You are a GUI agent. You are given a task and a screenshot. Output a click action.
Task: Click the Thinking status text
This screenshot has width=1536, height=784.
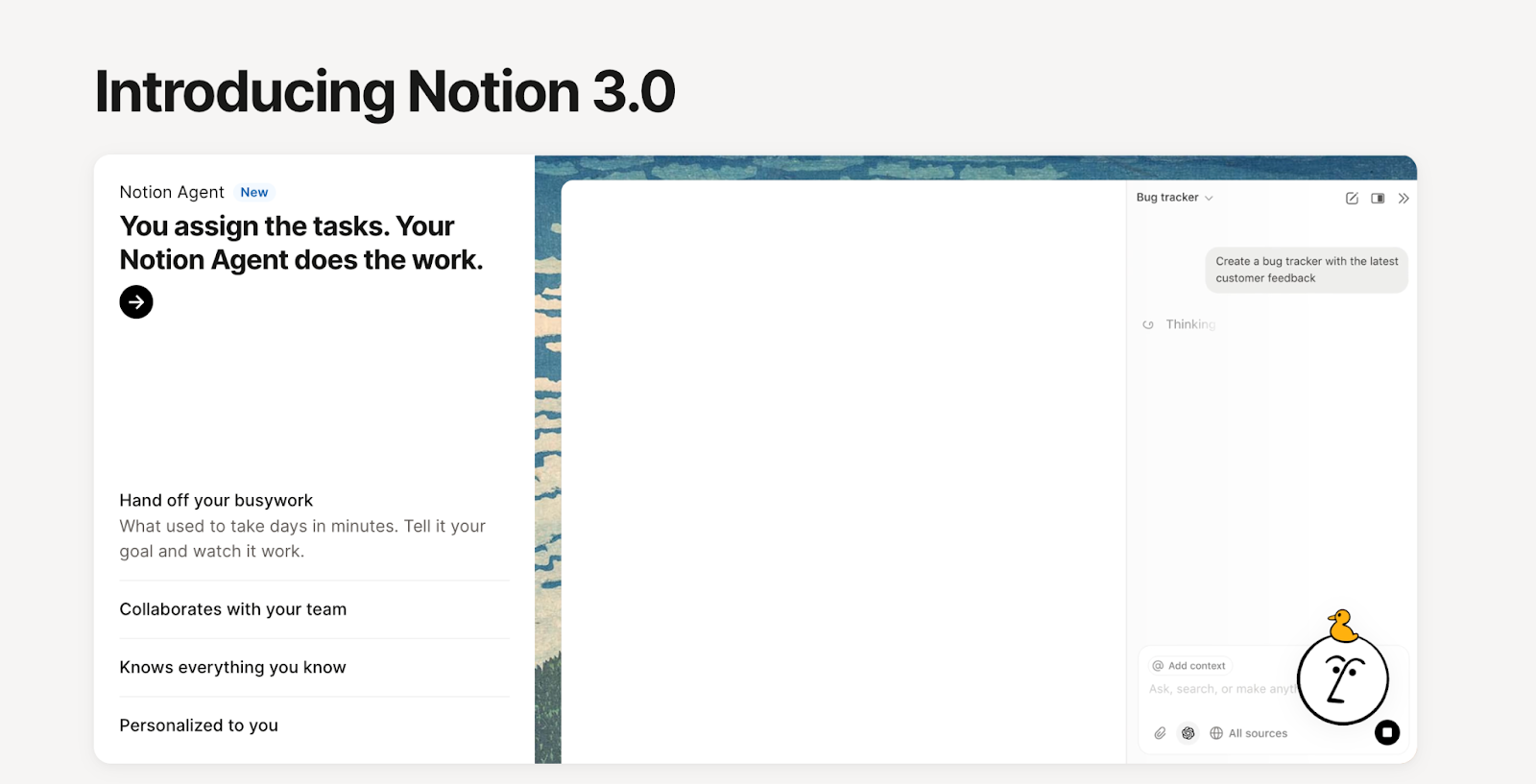1190,324
